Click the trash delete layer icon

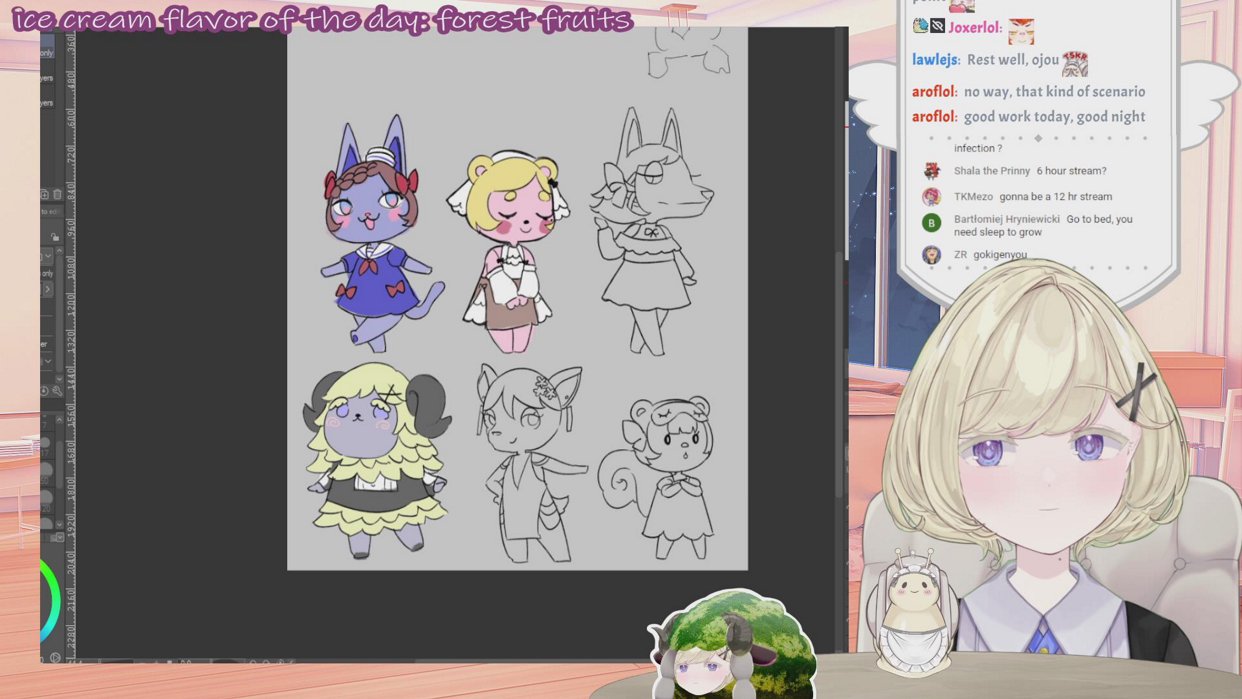[x=57, y=194]
